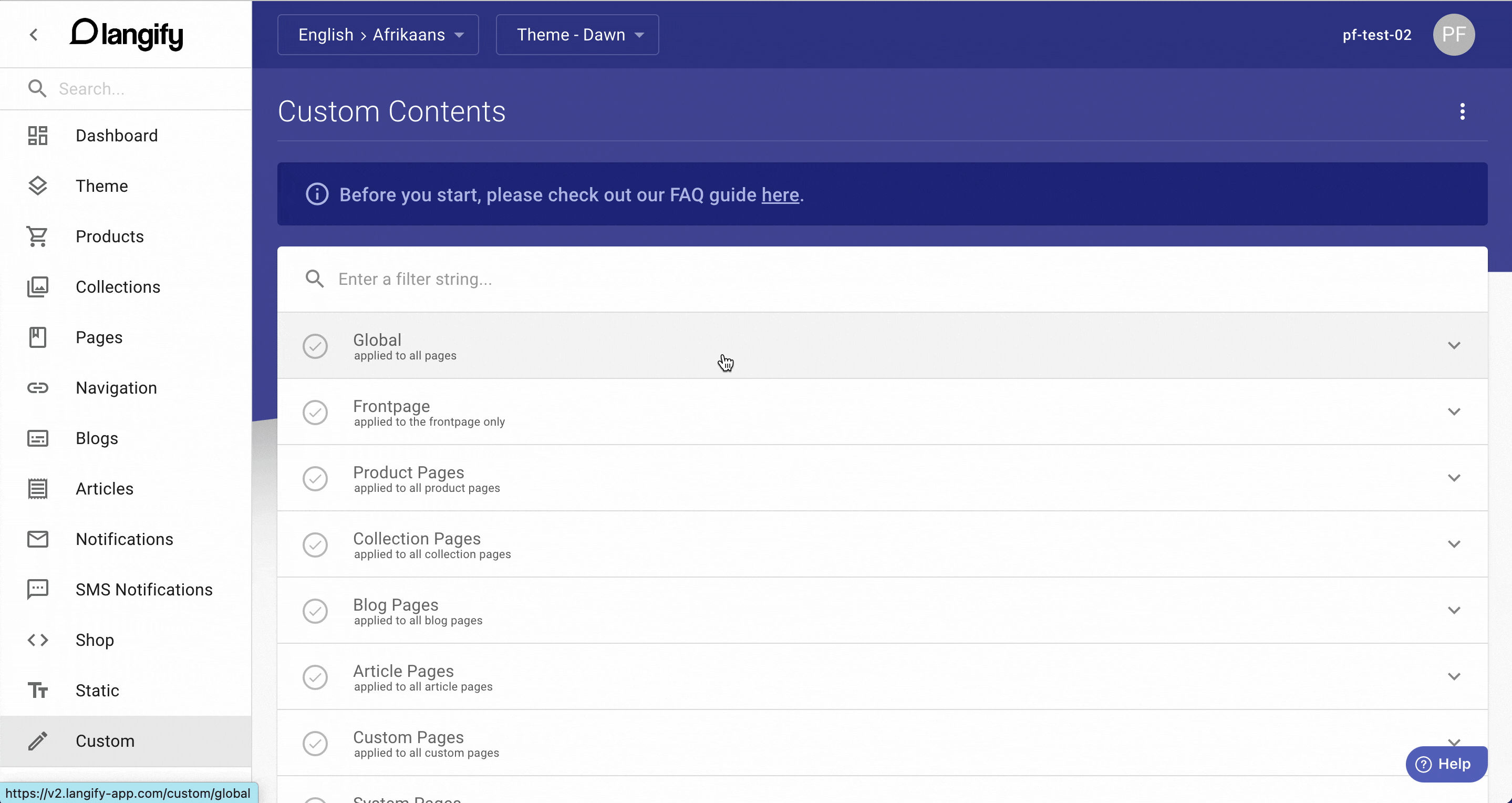Viewport: 1512px width, 803px height.
Task: Select the Articles receipt icon
Action: (38, 489)
